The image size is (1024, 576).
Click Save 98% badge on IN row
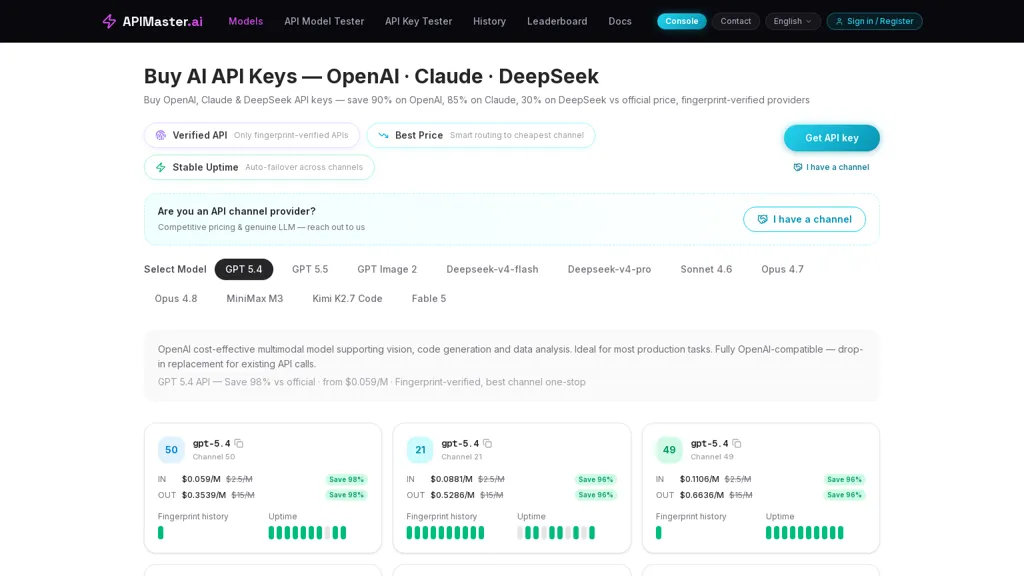click(x=346, y=479)
